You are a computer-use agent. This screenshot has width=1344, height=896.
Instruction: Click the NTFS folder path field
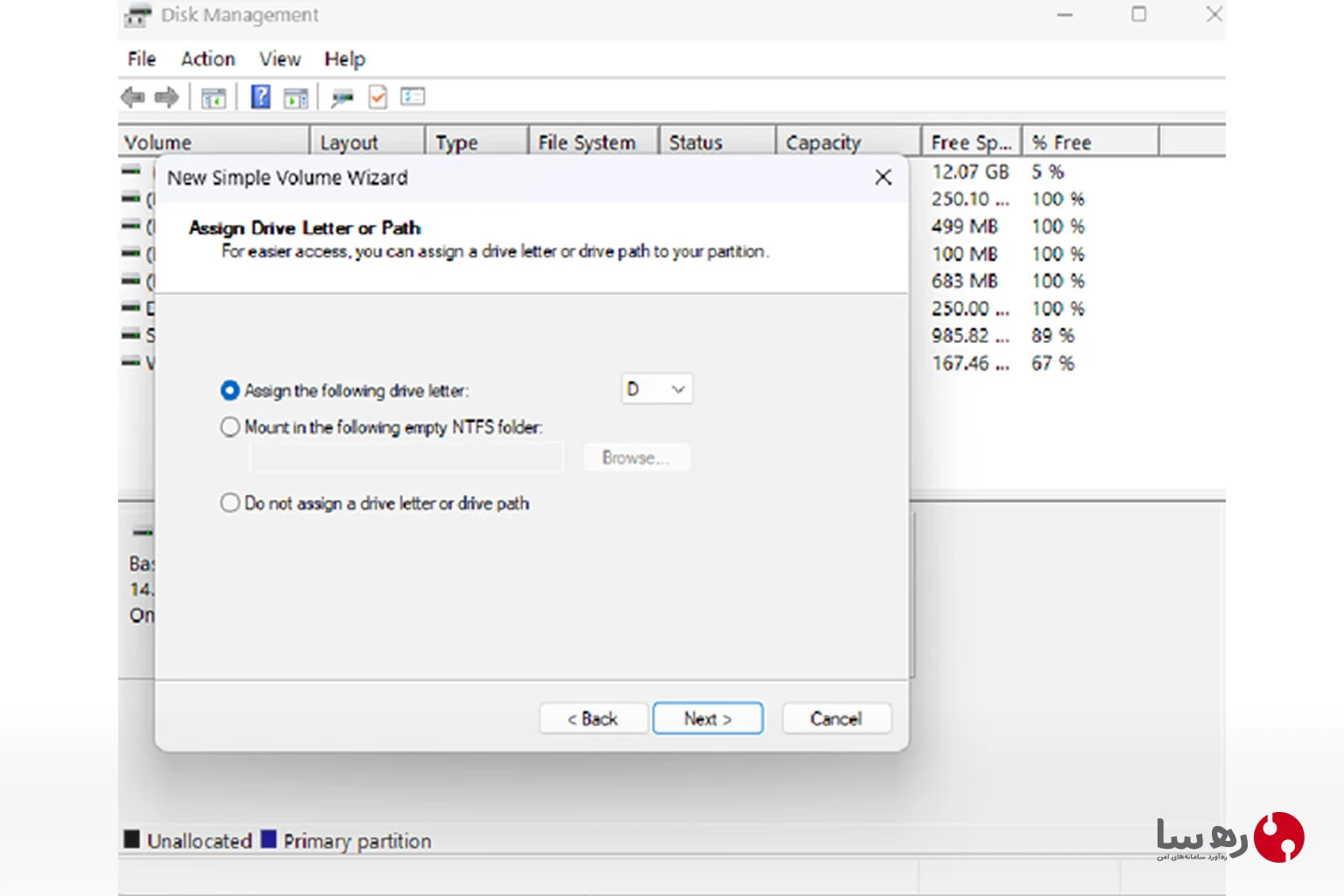(x=407, y=458)
